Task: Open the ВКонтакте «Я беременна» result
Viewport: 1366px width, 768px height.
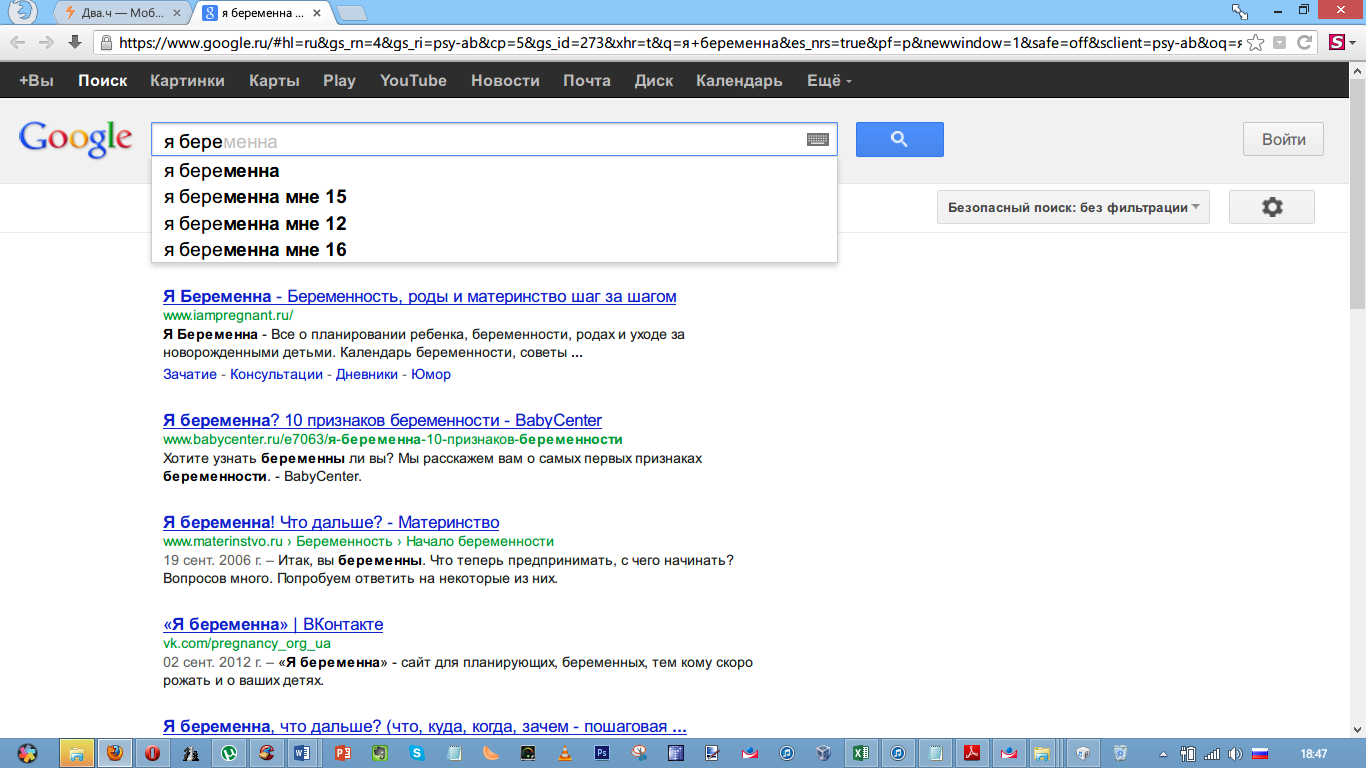Action: pyautogui.click(x=273, y=624)
